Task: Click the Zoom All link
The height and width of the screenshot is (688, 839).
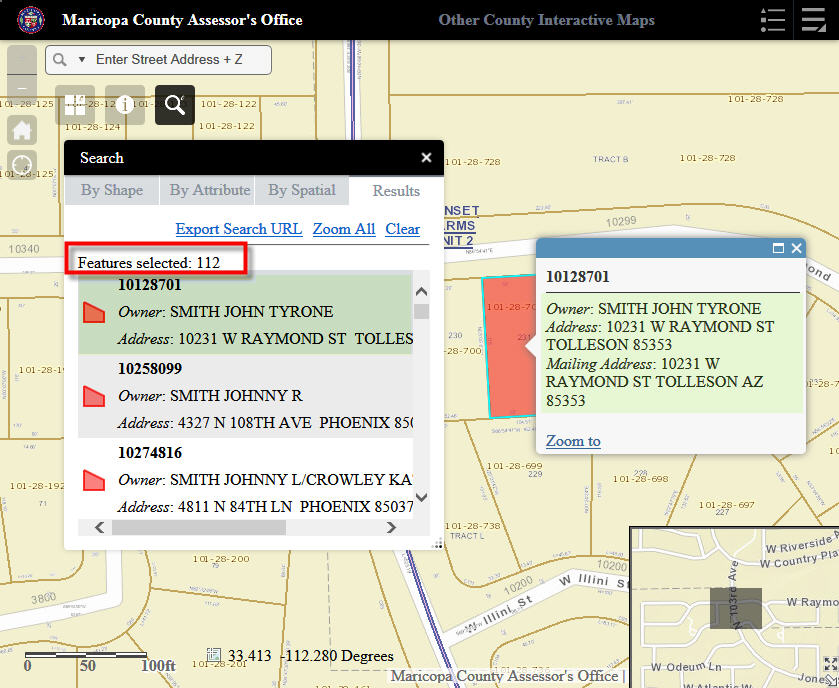Action: click(x=344, y=229)
